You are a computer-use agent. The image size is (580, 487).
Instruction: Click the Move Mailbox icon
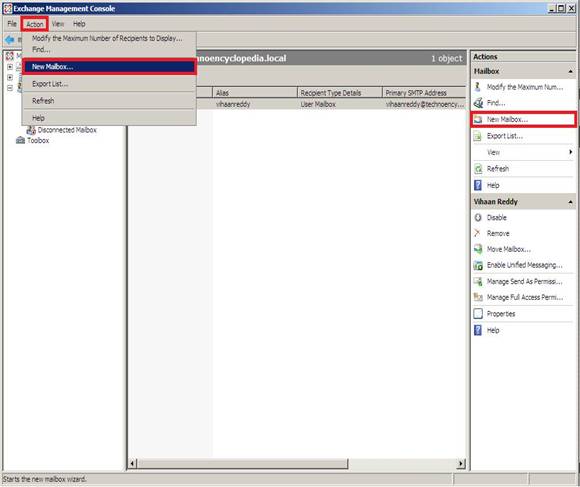[478, 249]
